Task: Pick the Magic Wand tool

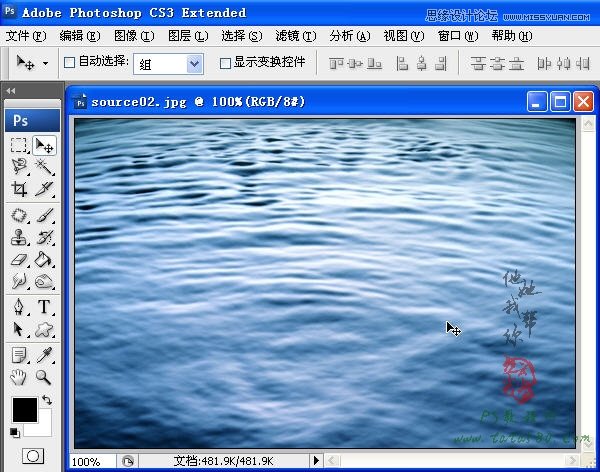Action: pyautogui.click(x=44, y=166)
